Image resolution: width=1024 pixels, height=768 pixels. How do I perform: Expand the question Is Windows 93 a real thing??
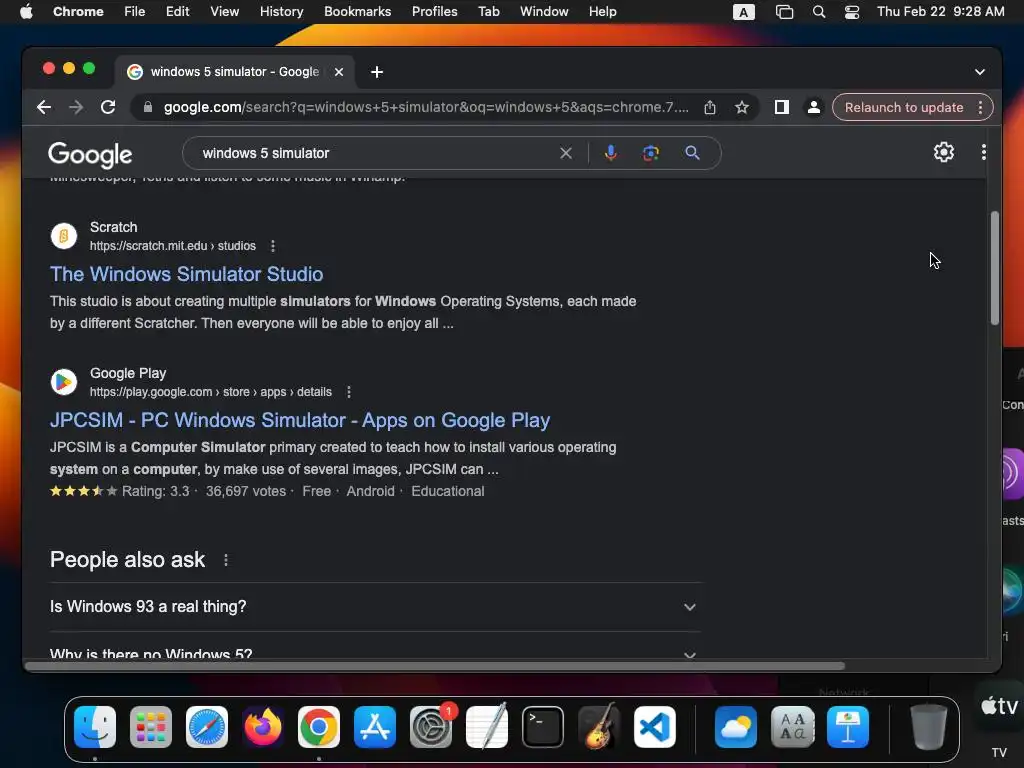pos(376,607)
